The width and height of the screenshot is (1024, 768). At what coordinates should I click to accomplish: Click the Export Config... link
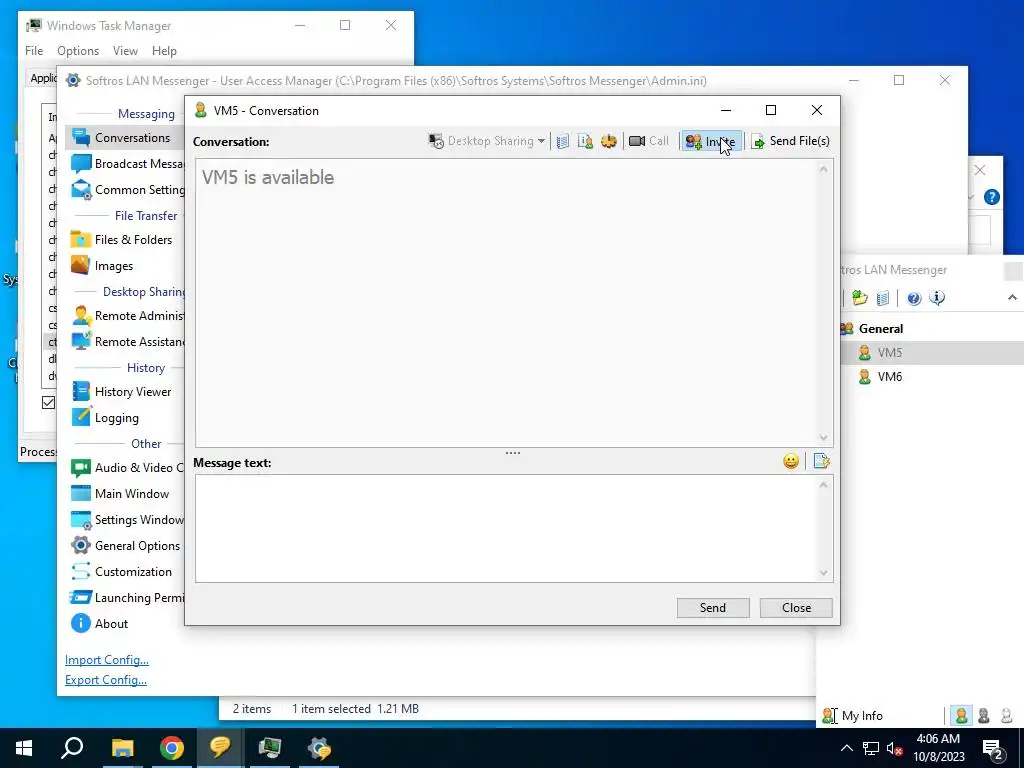106,680
